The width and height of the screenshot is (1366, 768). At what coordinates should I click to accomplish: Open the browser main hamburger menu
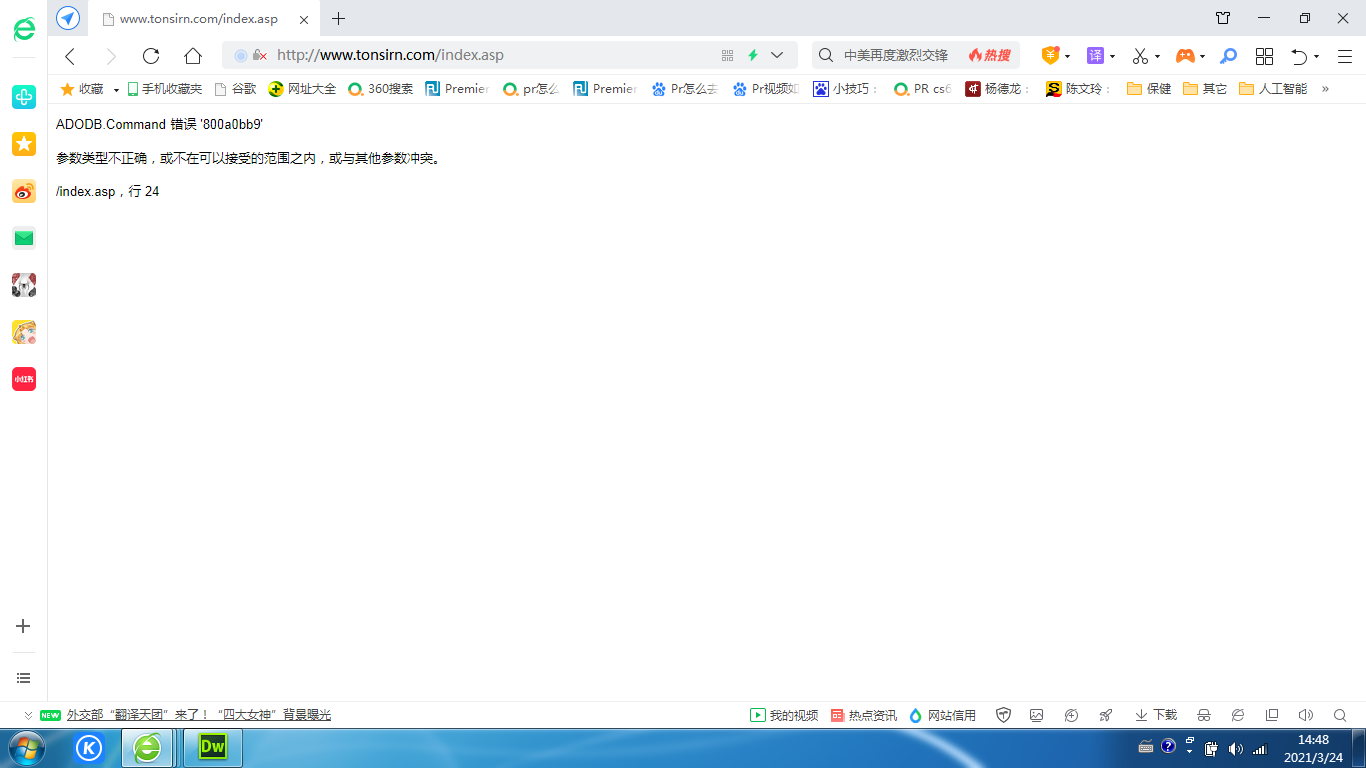coord(1344,56)
